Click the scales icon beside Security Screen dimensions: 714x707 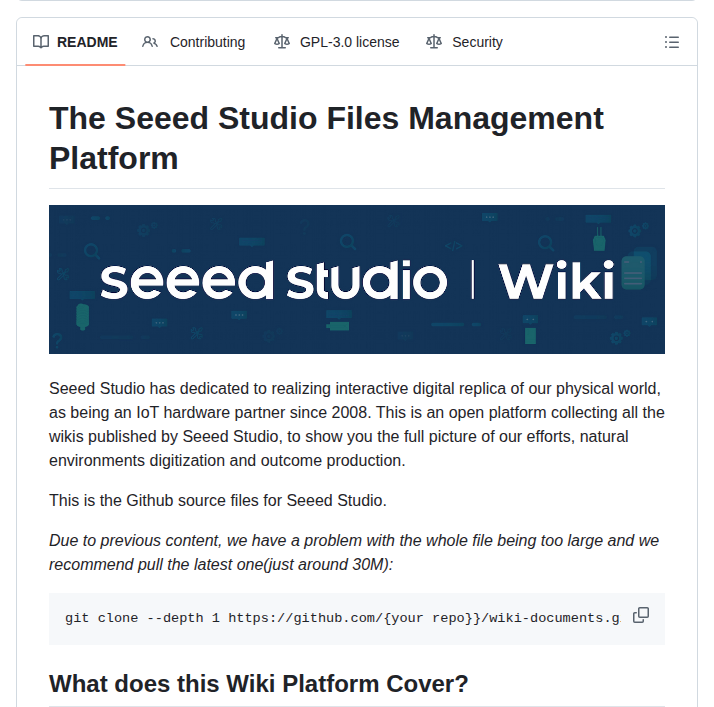(434, 42)
